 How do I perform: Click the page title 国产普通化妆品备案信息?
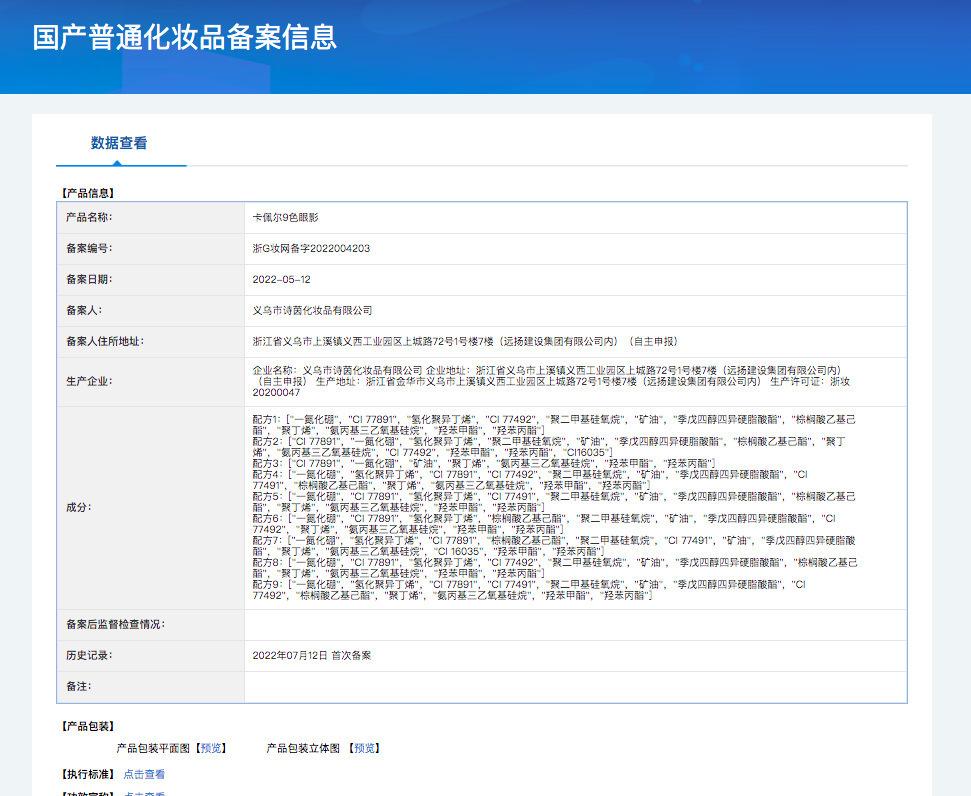[185, 37]
